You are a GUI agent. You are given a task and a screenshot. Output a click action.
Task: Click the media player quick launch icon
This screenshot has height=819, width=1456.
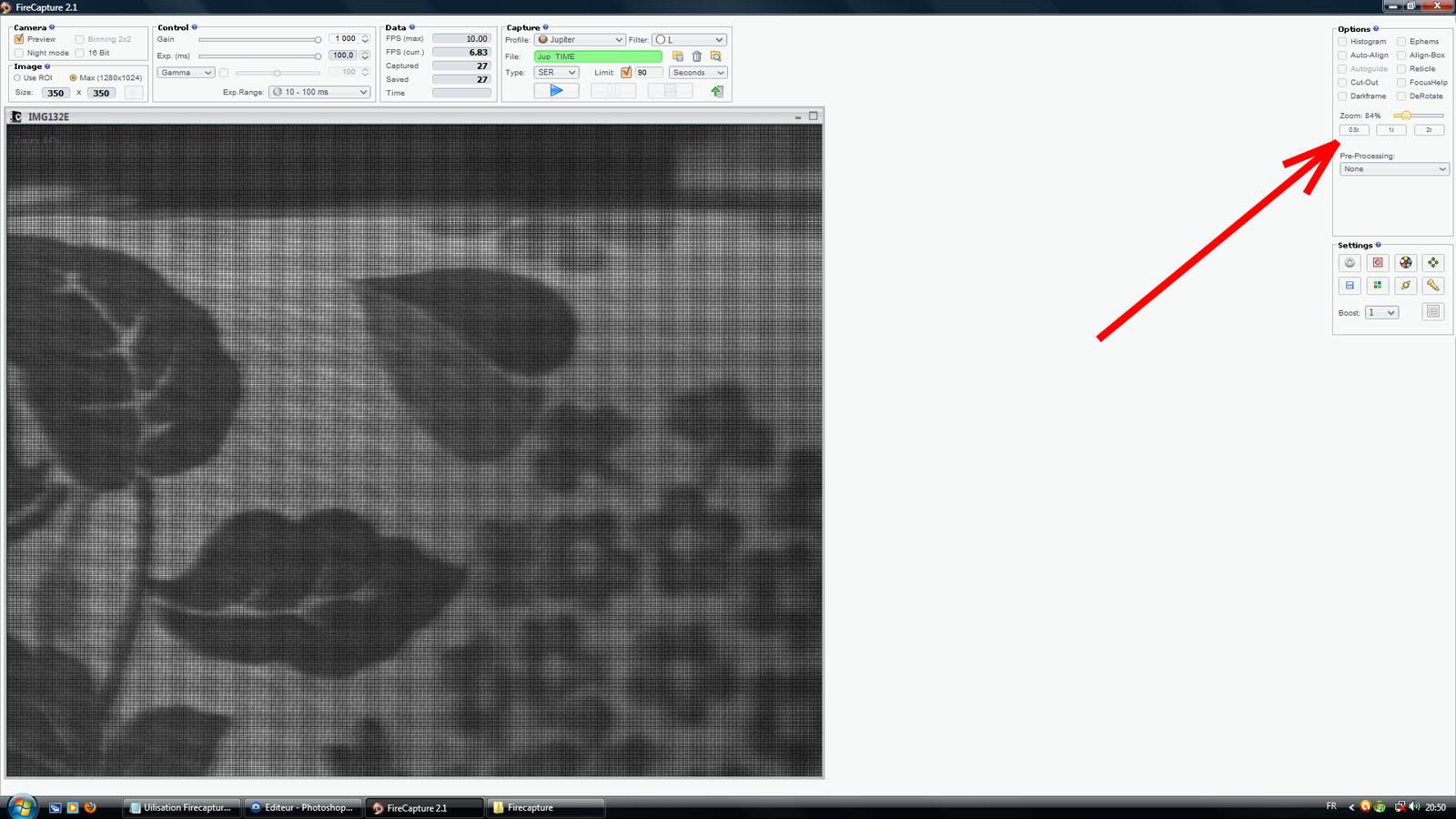pyautogui.click(x=73, y=807)
